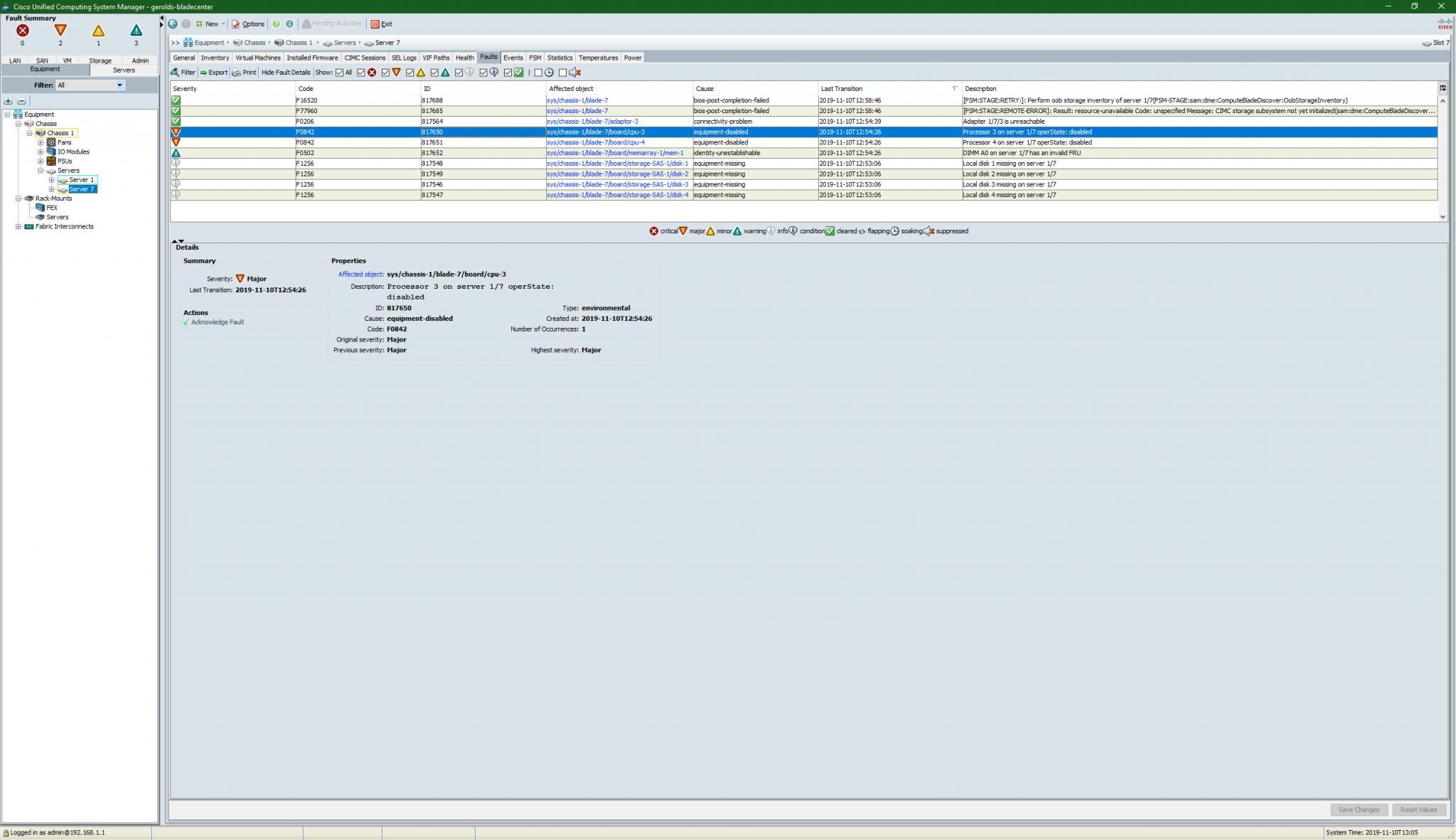This screenshot has height=840, width=1456.
Task: Sort by the Severity column header
Action: point(232,89)
